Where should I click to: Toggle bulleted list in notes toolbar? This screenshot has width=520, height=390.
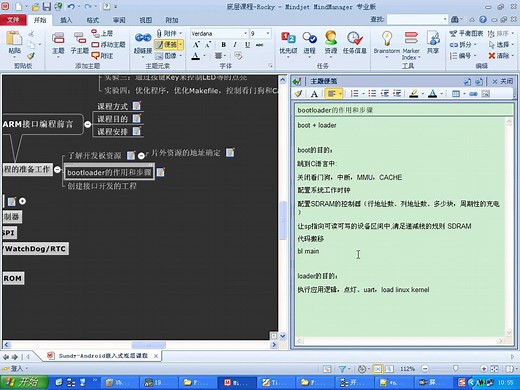(x=372, y=94)
